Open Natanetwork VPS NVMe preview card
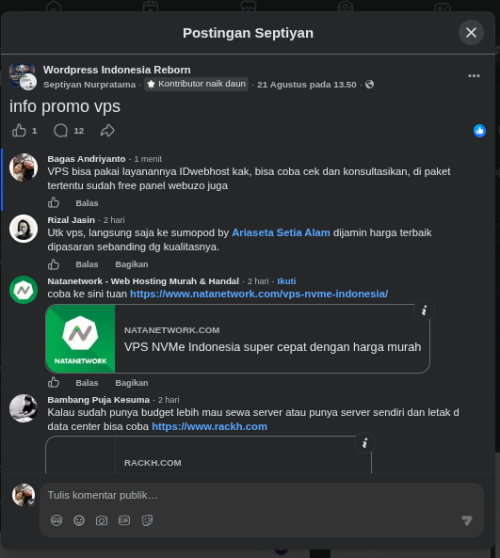Viewport: 500px width, 558px height. click(x=237, y=339)
